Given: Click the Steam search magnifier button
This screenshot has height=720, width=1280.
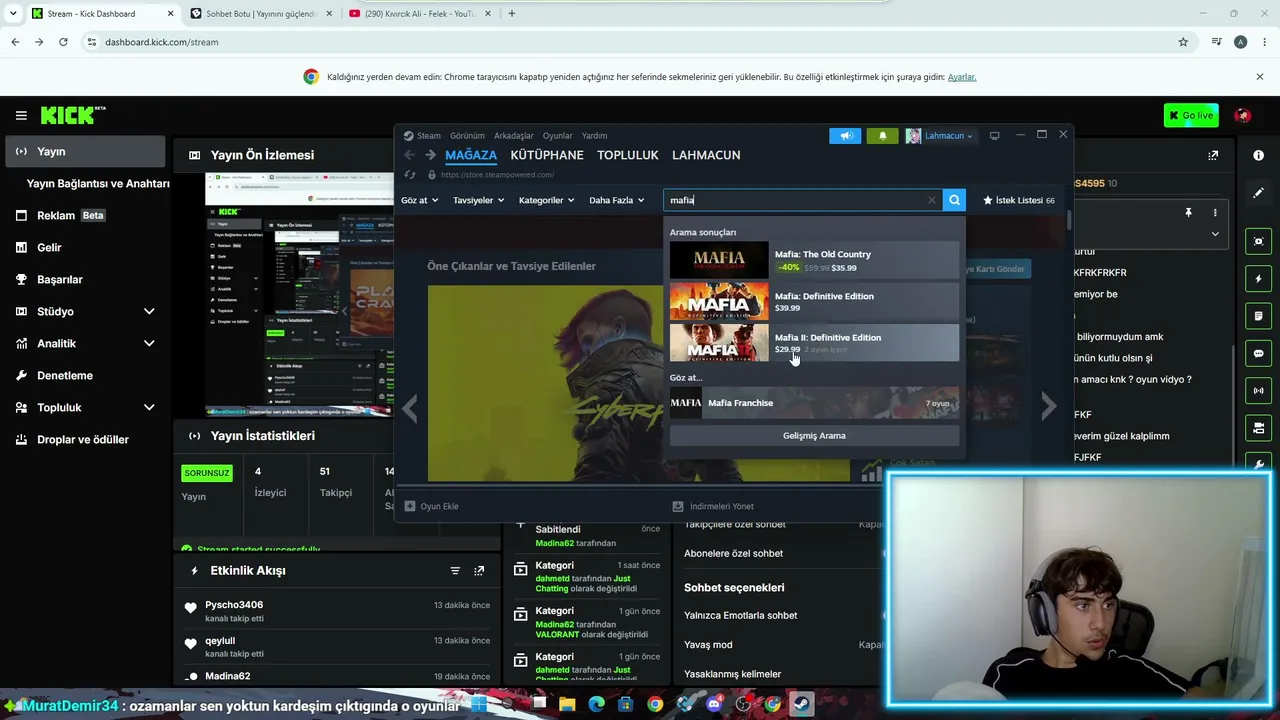Looking at the screenshot, I should tap(954, 200).
